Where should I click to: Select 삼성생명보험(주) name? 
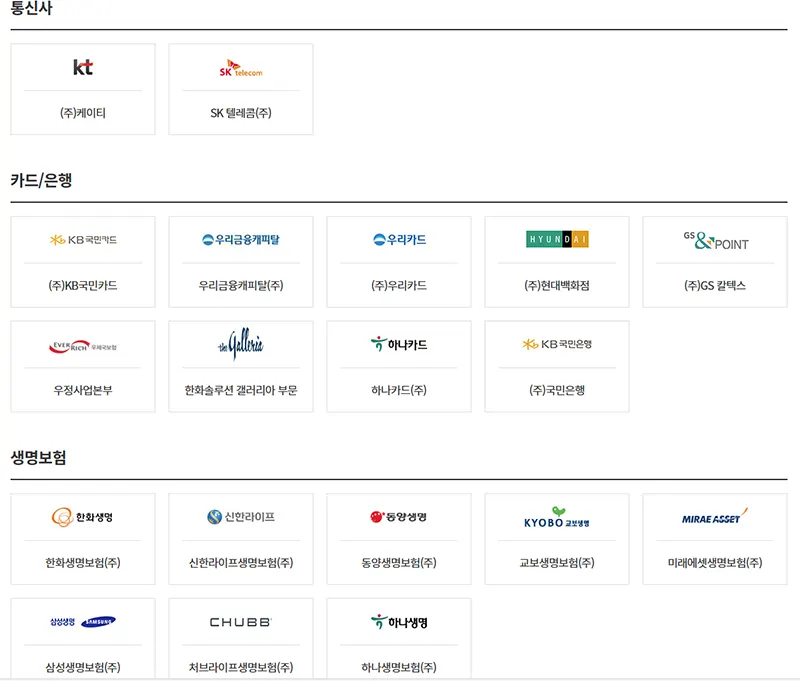pyautogui.click(x=83, y=667)
